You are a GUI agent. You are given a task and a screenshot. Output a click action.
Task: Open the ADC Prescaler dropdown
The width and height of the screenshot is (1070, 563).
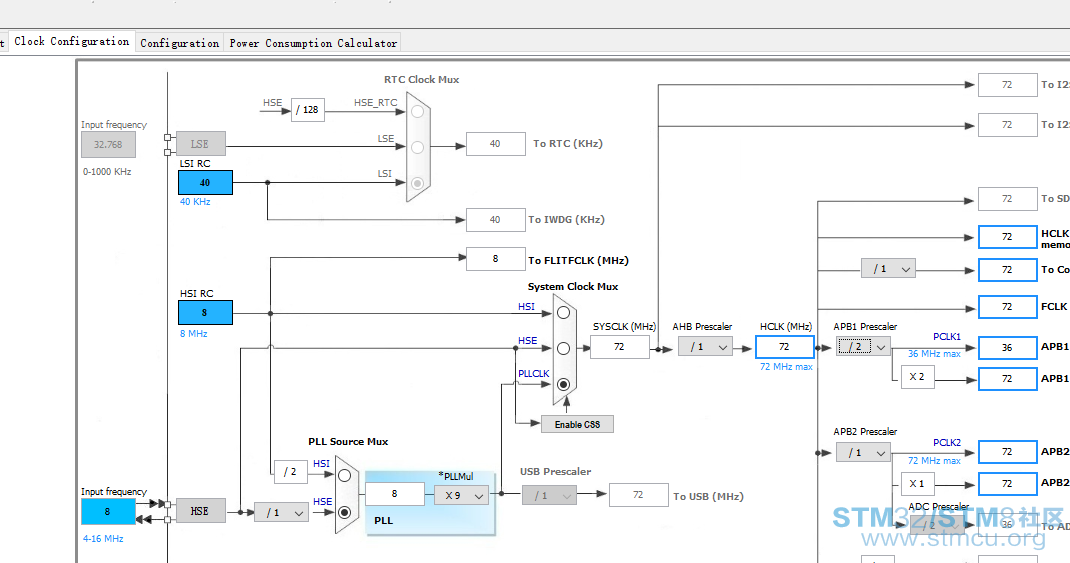(936, 525)
